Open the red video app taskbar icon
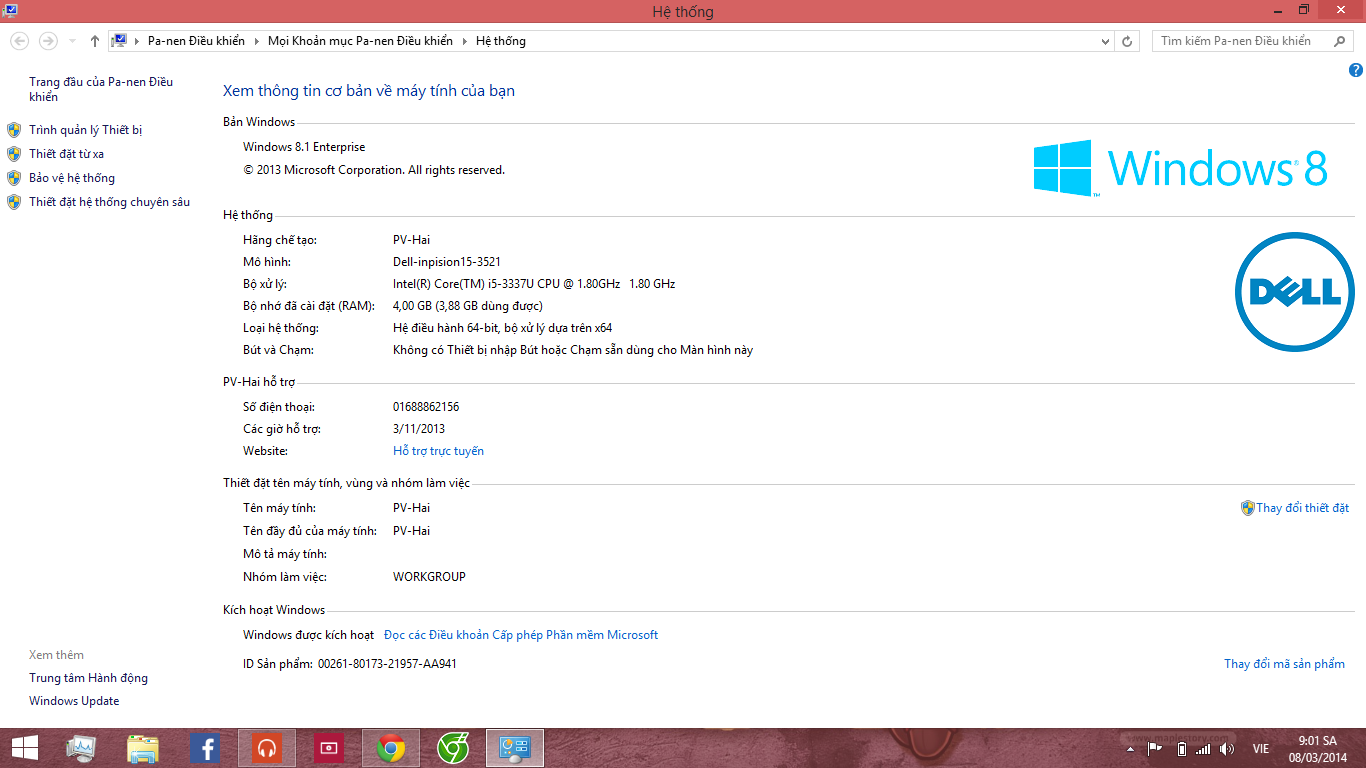 [329, 748]
